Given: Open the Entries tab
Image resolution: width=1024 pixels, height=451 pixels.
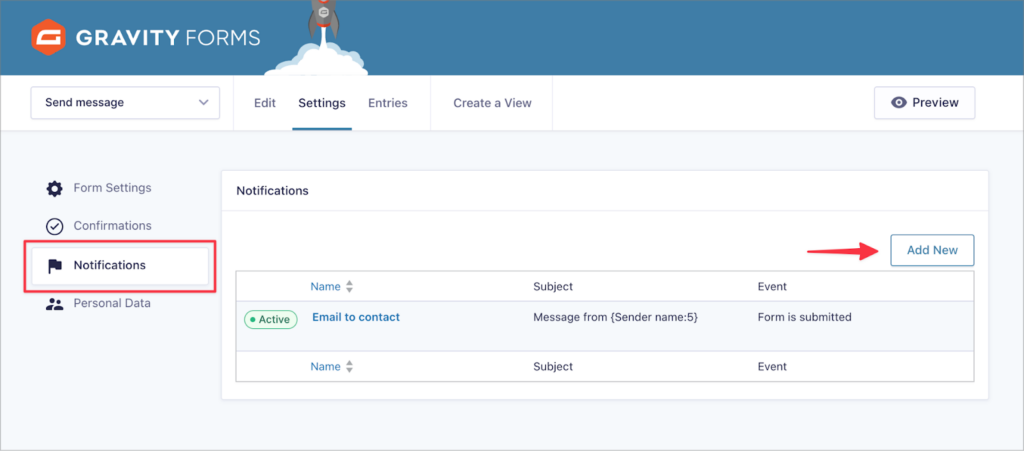Looking at the screenshot, I should pos(388,102).
